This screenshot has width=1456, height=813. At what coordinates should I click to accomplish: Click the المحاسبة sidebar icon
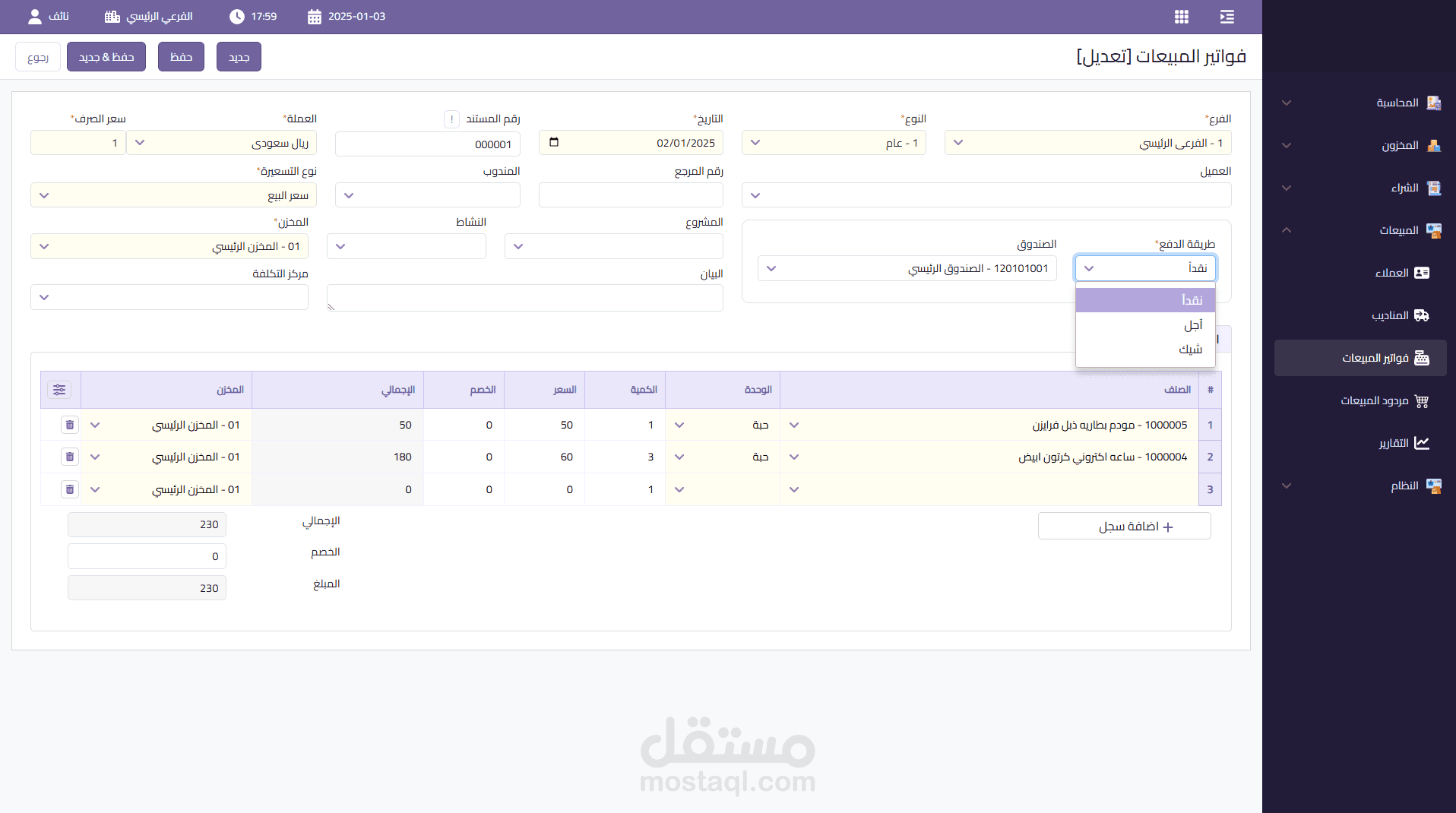[1434, 103]
